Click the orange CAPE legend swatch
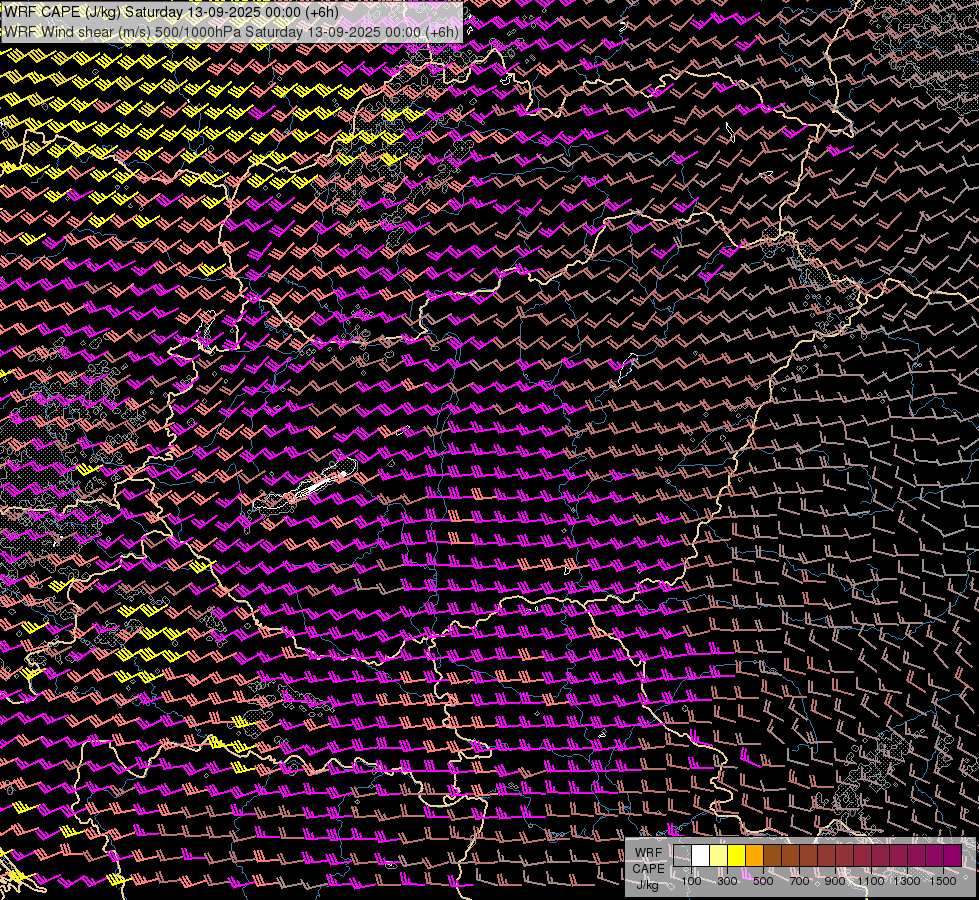 [754, 855]
